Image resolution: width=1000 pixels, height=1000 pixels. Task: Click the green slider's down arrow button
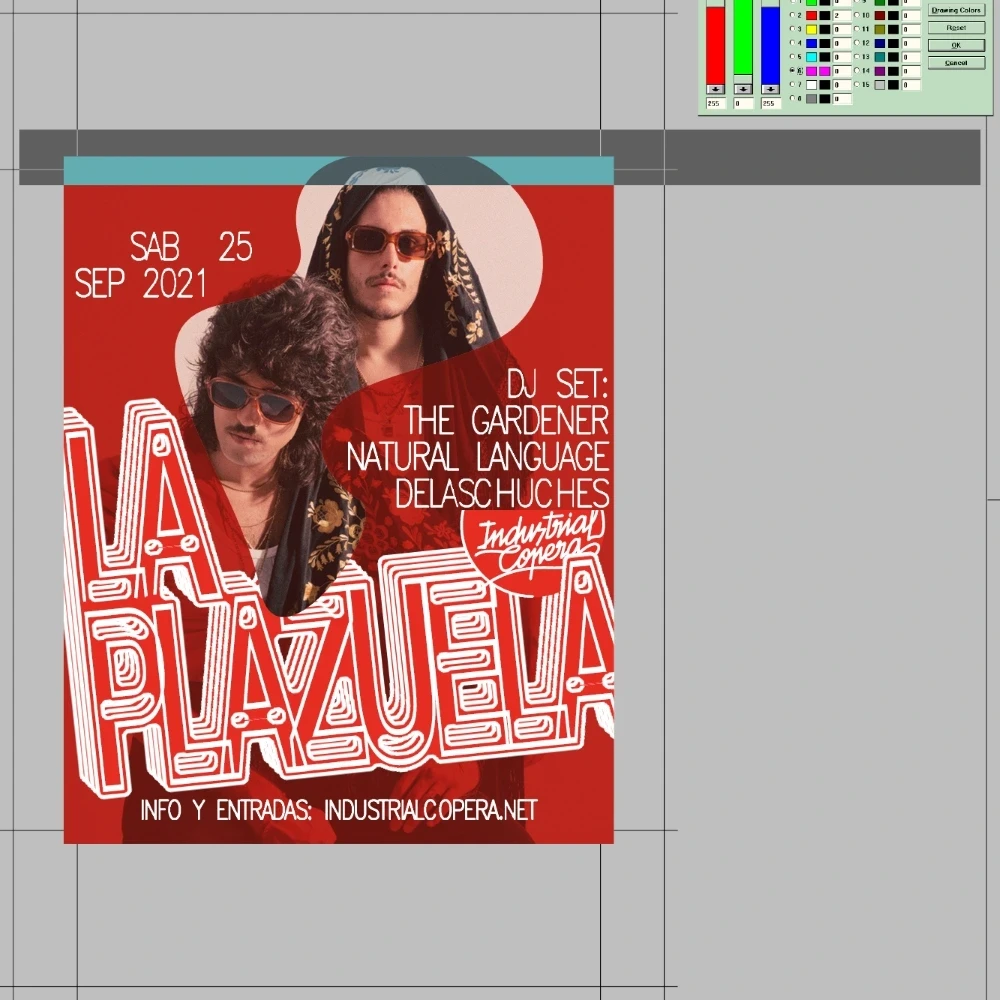(743, 89)
